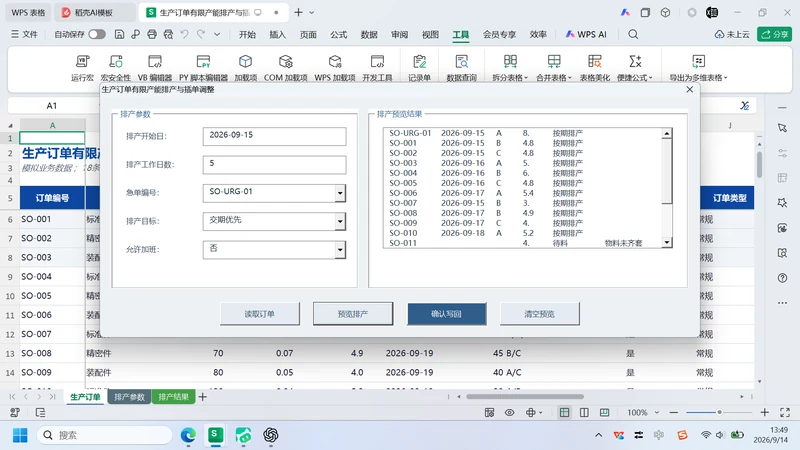
Task: Click the 预览排产 button
Action: (353, 314)
